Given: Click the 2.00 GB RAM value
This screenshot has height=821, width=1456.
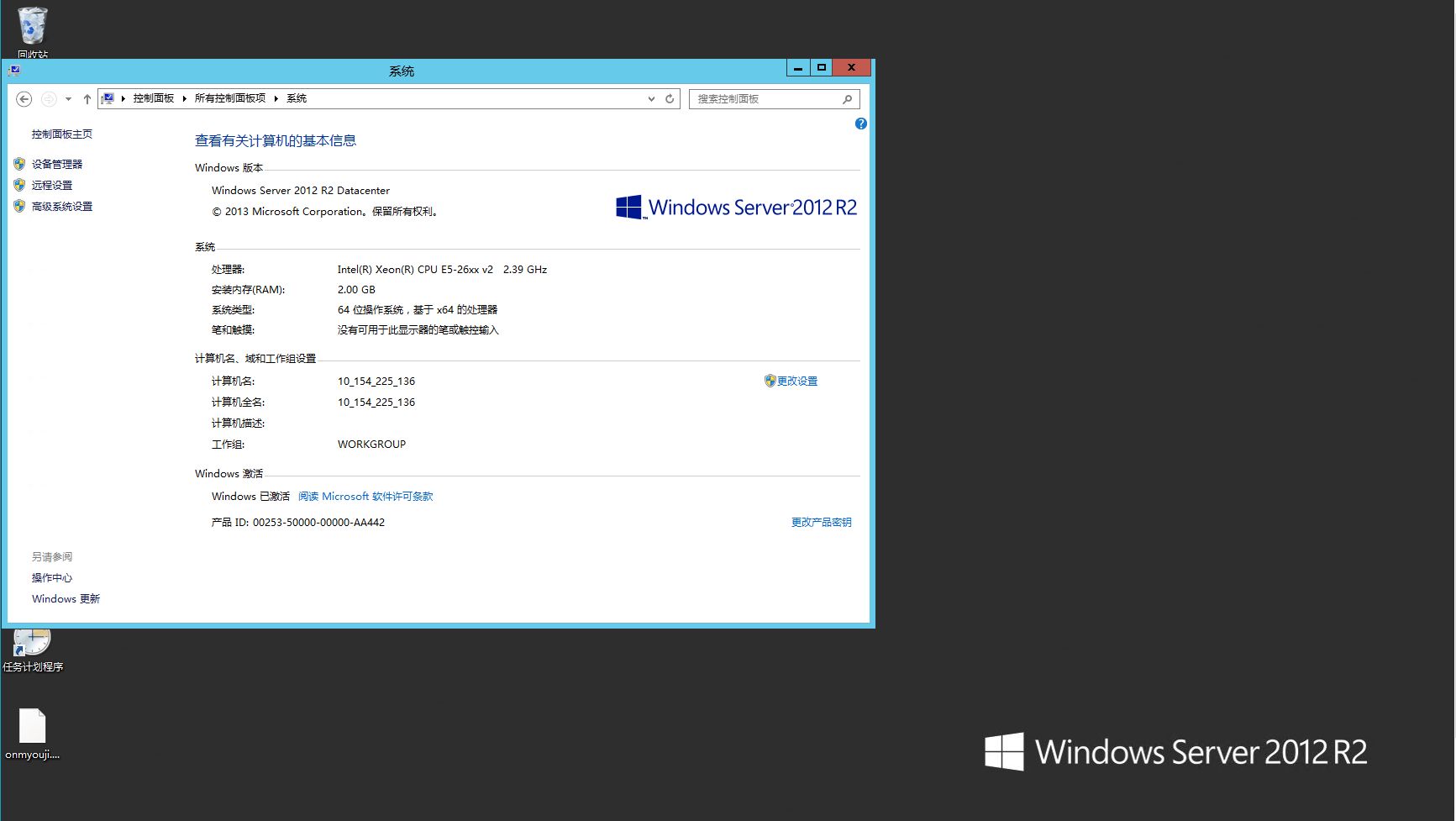Looking at the screenshot, I should click(356, 290).
